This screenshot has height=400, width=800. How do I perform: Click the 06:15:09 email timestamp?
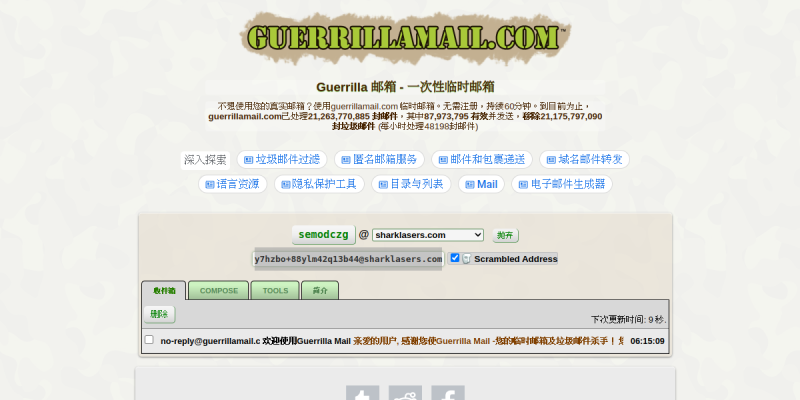click(x=647, y=341)
